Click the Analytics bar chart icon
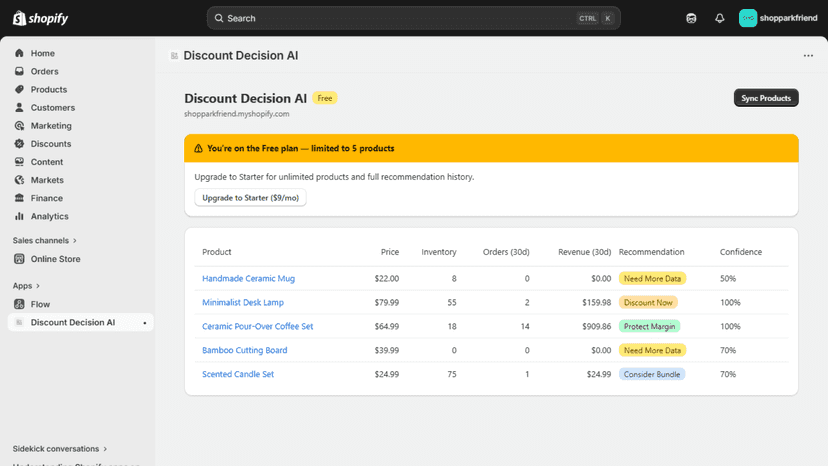 [x=20, y=216]
